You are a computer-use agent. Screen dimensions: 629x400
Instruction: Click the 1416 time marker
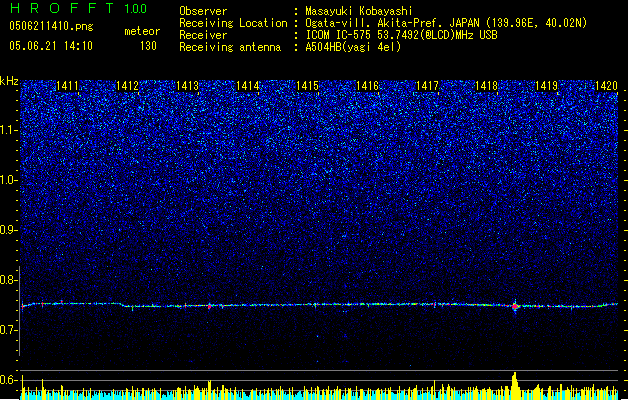367,86
